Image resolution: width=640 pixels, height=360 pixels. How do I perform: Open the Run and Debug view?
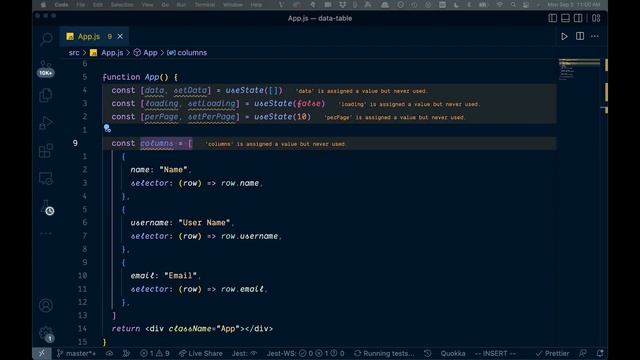pos(46,123)
